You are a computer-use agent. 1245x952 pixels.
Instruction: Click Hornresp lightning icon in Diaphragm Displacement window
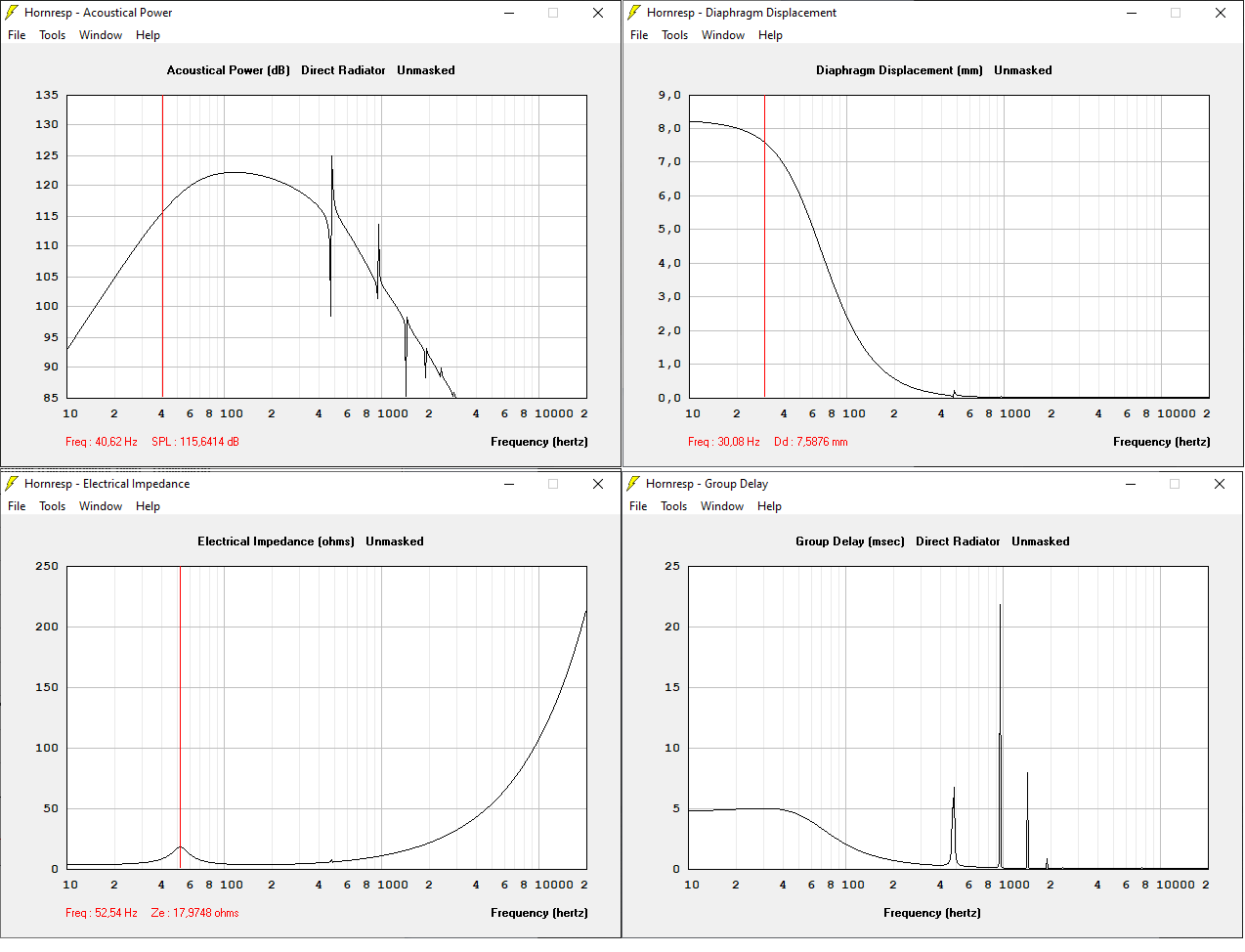click(x=634, y=13)
